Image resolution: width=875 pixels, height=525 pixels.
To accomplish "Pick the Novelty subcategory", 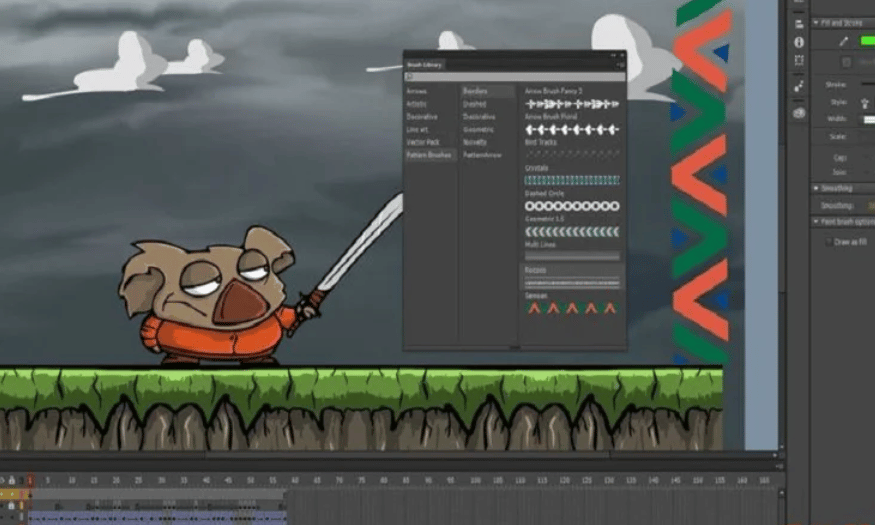I will coord(475,142).
